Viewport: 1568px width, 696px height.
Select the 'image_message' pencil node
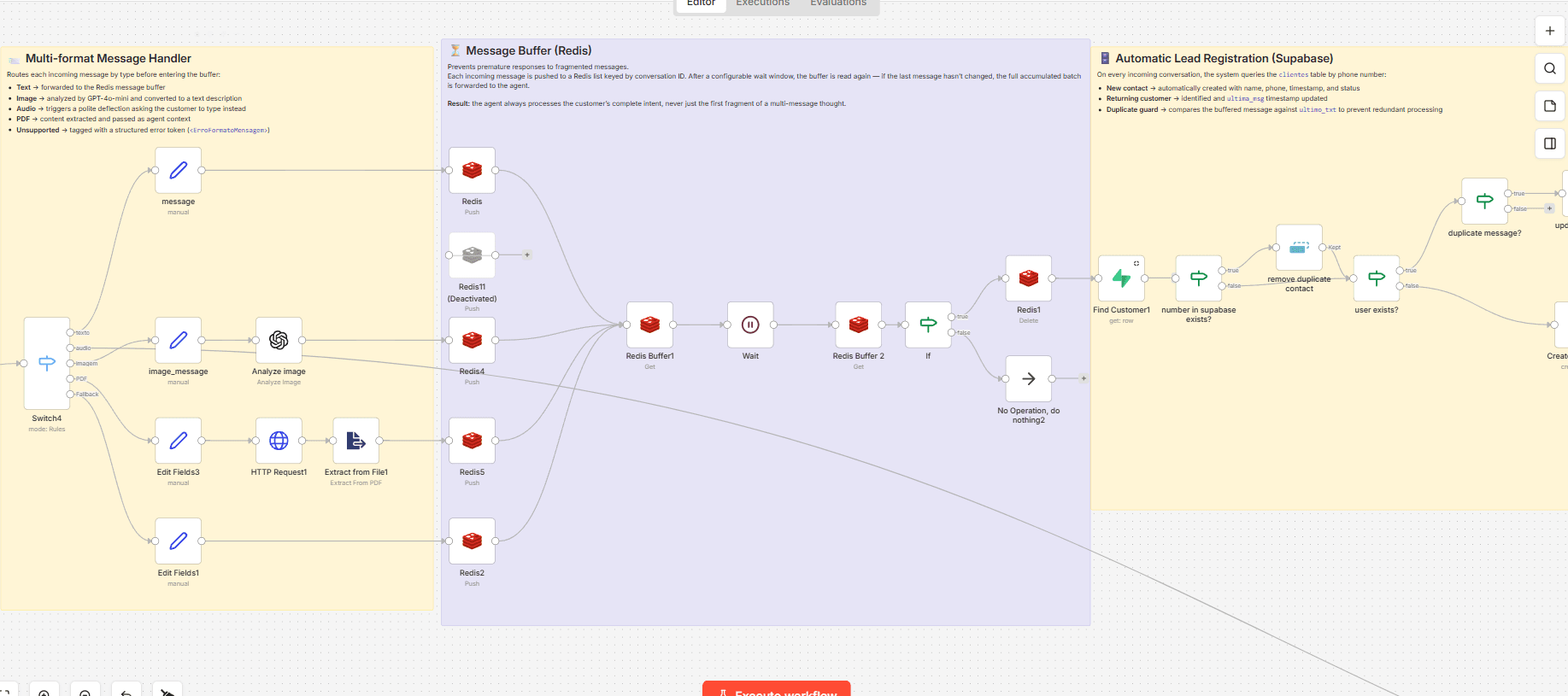tap(178, 340)
